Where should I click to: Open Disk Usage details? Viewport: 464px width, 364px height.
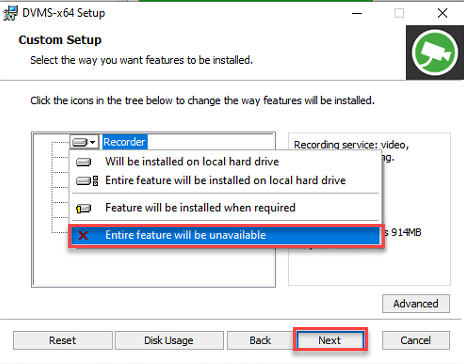coord(169,340)
